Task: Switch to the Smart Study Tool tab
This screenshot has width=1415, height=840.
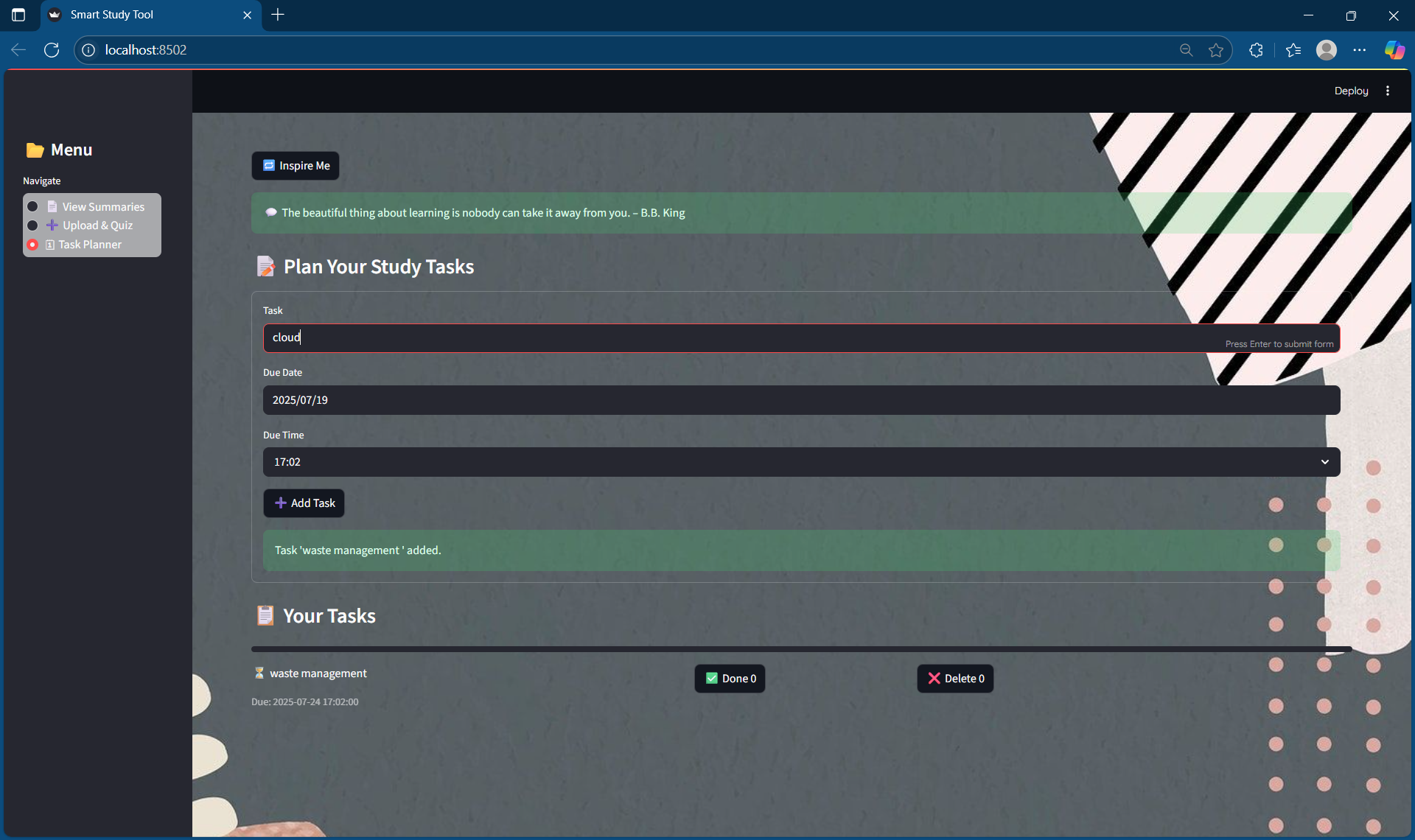Action: [147, 15]
